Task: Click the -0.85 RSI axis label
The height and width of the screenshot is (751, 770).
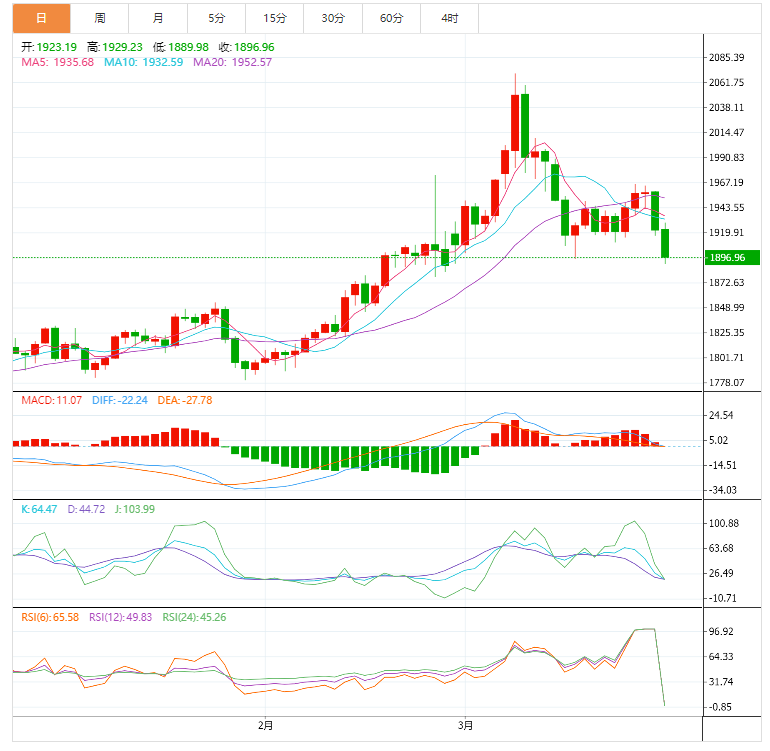Action: 722,707
